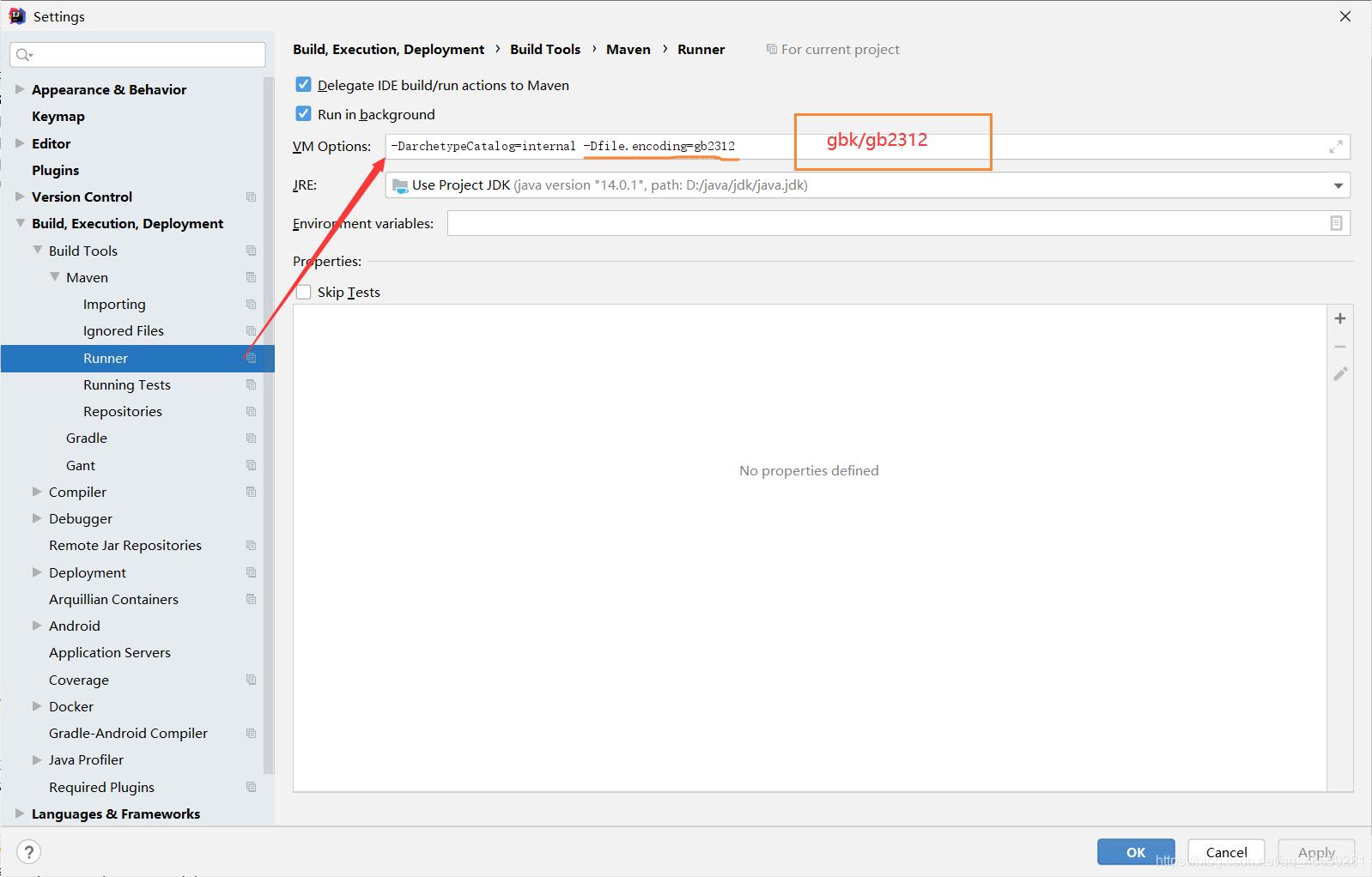Toggle Delegate IDE build/run actions to Maven
1372x877 pixels.
click(303, 84)
